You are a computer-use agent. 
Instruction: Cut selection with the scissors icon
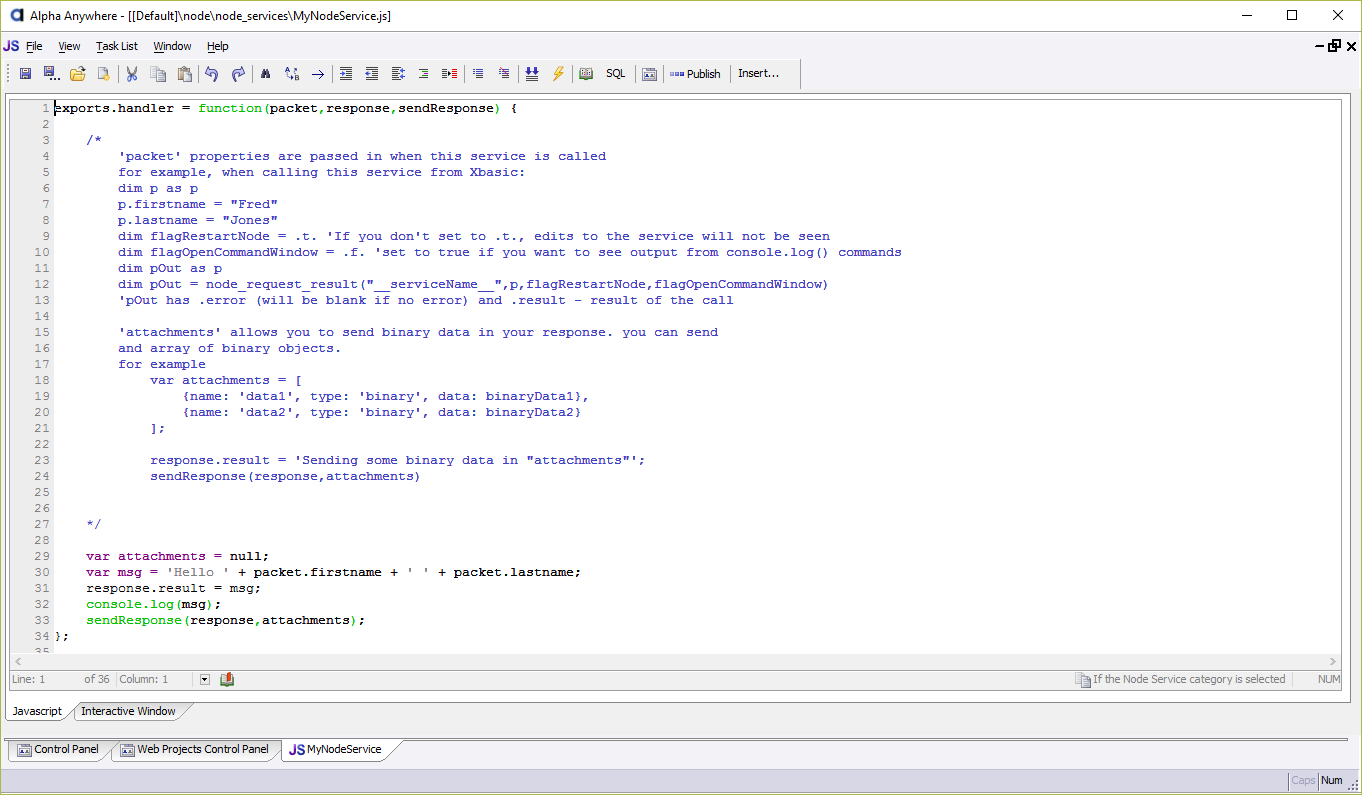131,74
